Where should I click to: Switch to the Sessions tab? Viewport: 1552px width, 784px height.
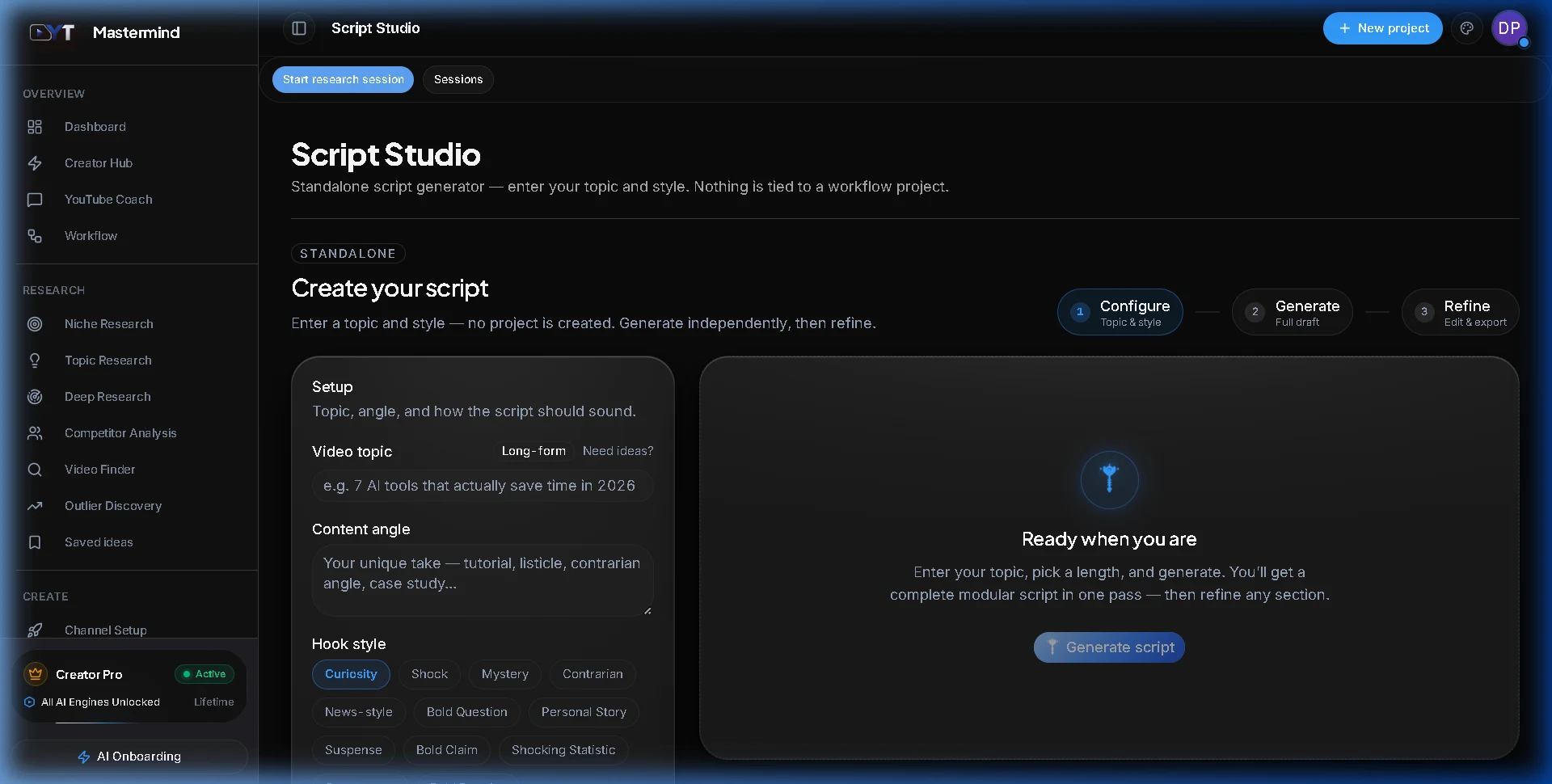click(x=458, y=79)
